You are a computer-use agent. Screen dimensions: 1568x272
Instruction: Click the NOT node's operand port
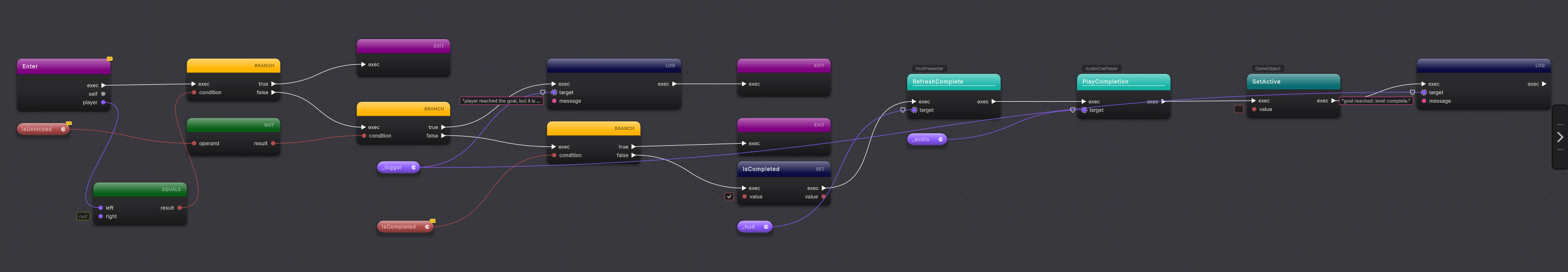(x=194, y=144)
